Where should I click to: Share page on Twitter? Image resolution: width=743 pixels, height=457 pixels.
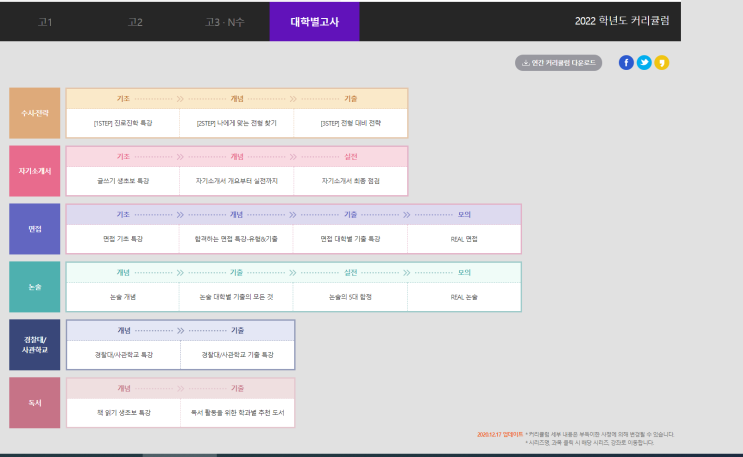pyautogui.click(x=644, y=63)
